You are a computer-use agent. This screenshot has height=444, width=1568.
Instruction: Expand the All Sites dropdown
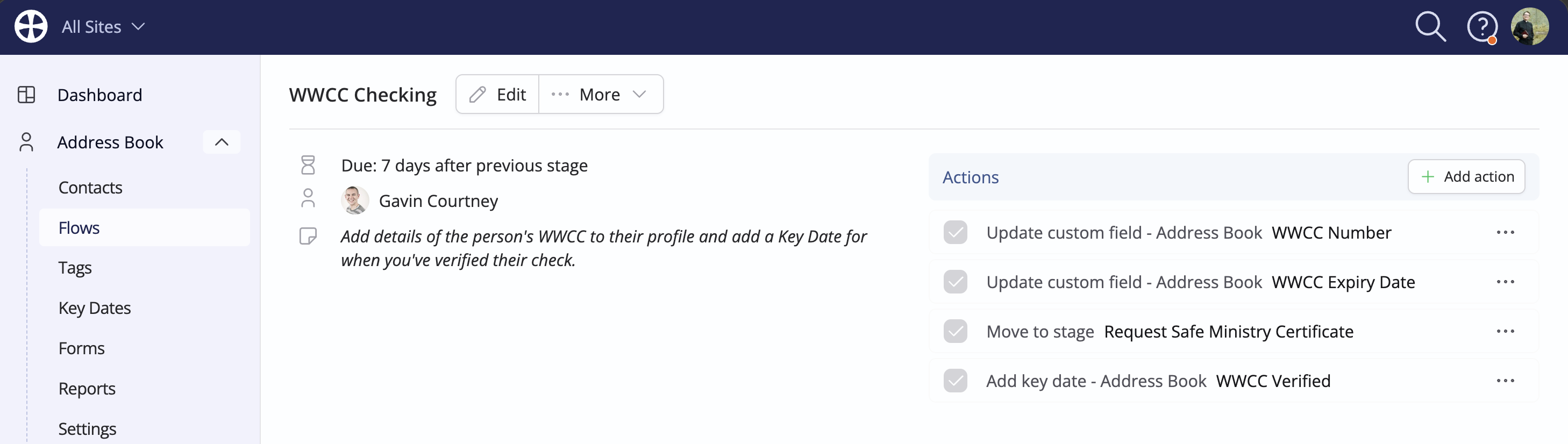103,27
